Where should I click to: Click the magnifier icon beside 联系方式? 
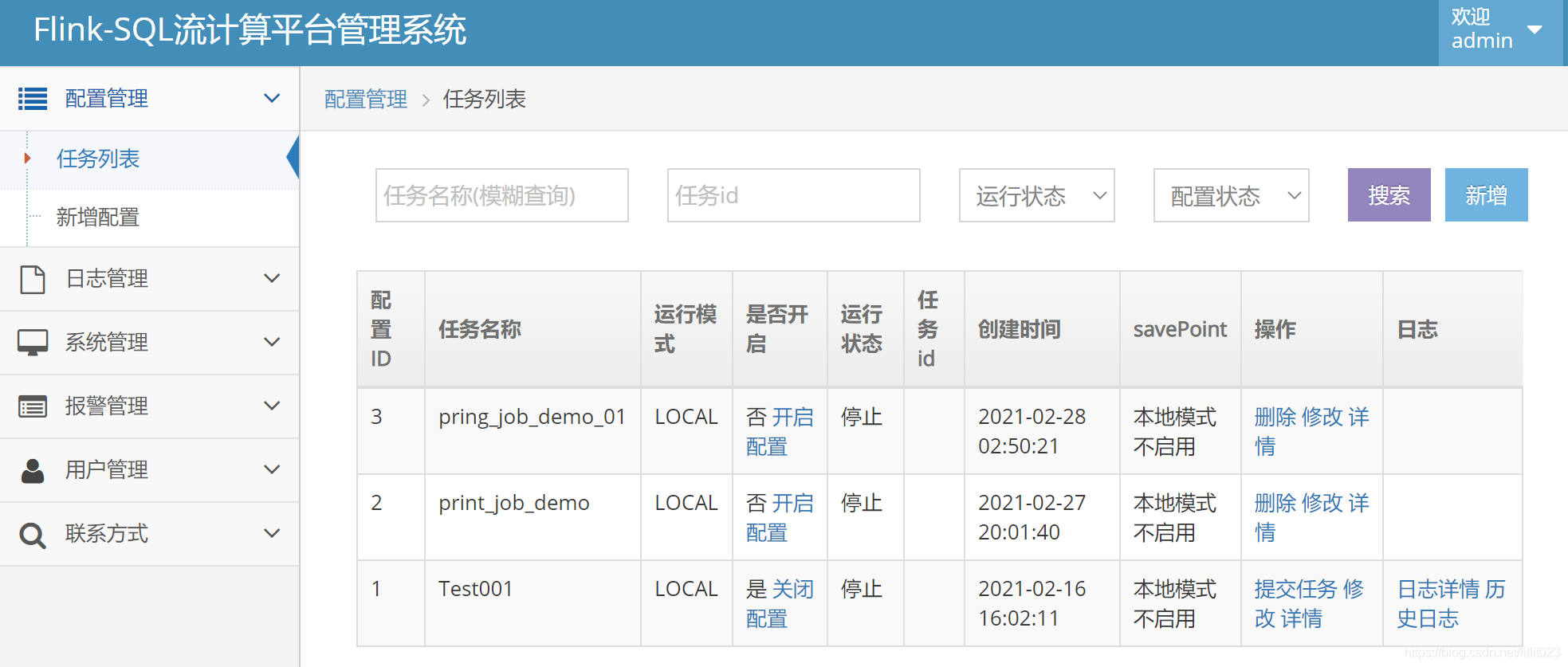[33, 535]
